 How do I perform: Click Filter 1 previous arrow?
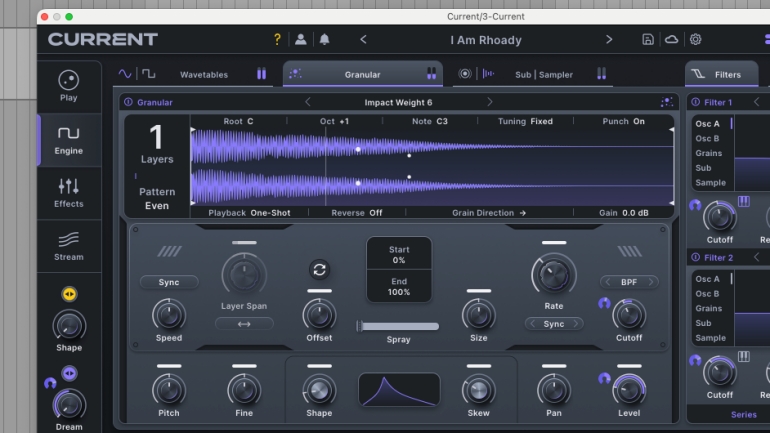tap(756, 102)
